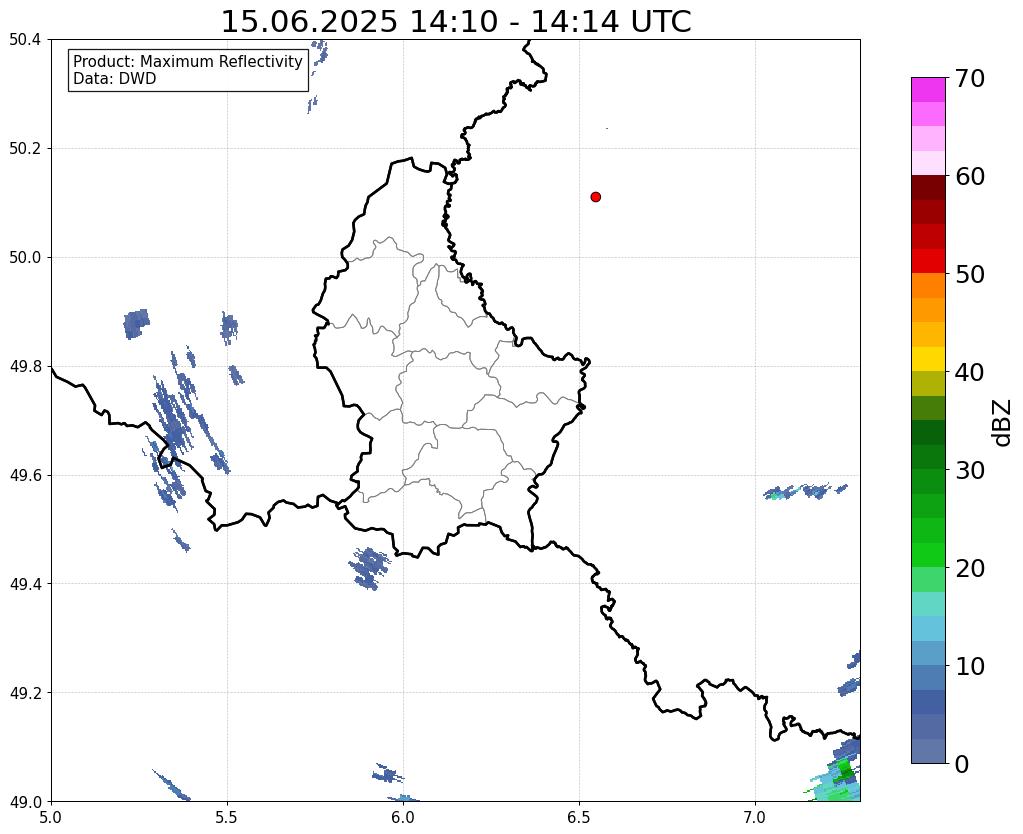Click the square blue echo near 49.9 latitude west
The width and height of the screenshot is (1023, 834).
136,324
